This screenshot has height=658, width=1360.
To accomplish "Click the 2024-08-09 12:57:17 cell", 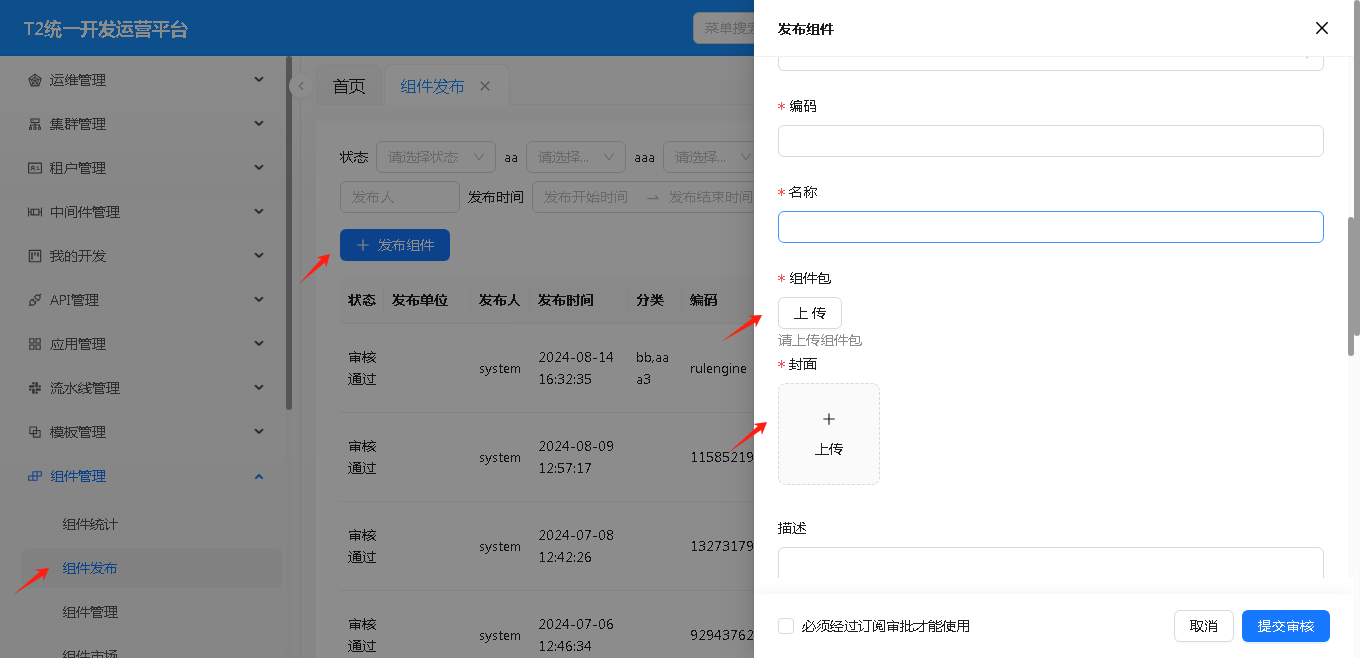I will [576, 457].
